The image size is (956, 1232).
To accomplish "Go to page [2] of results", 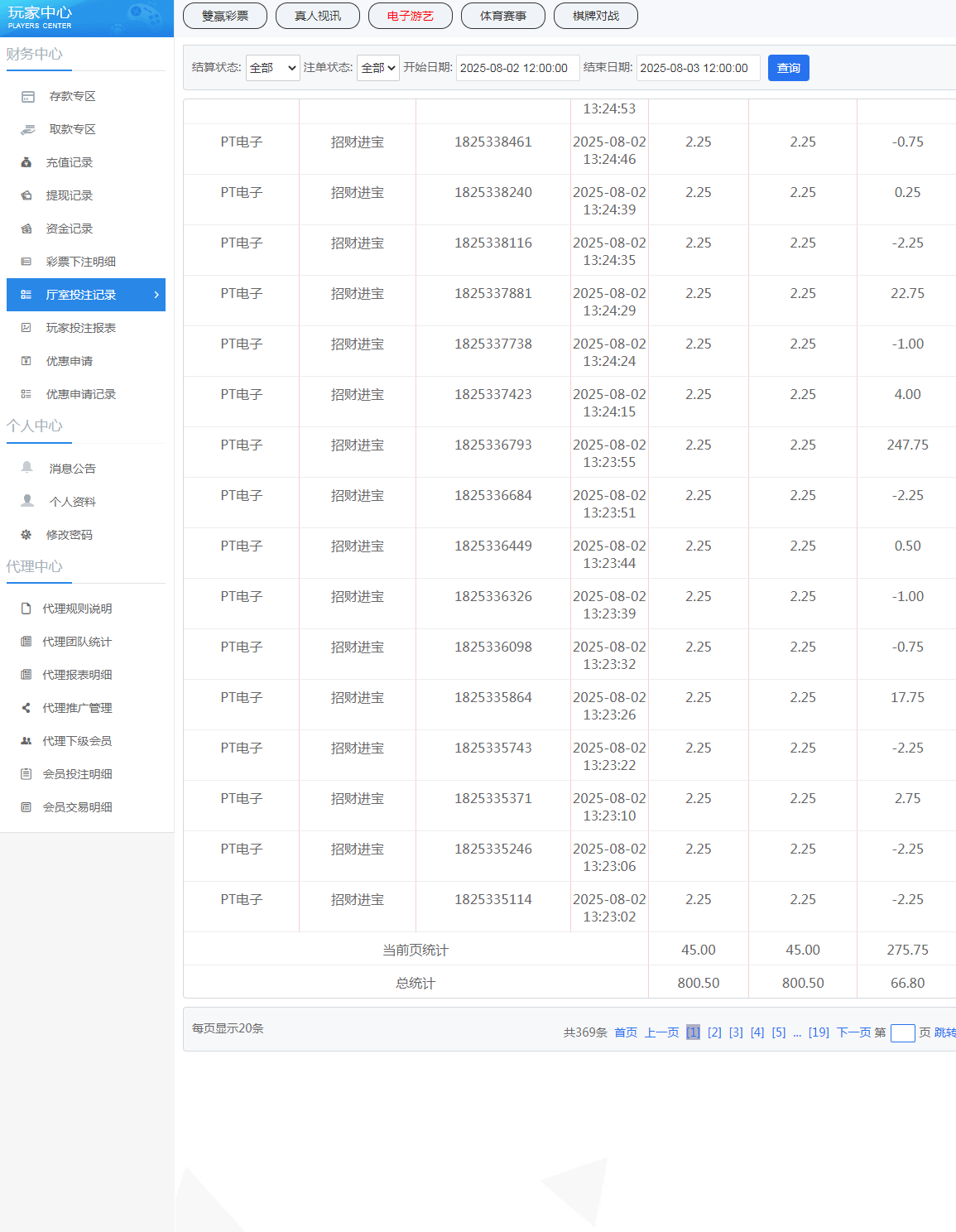I will tap(714, 1032).
